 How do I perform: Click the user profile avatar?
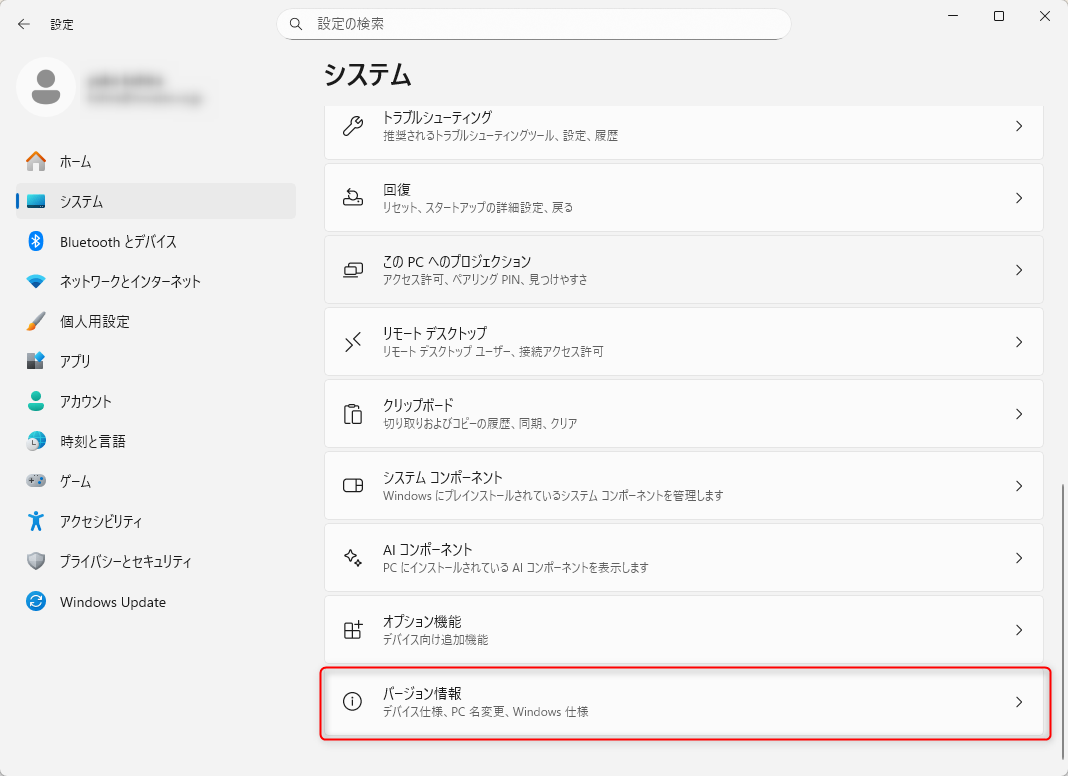click(x=46, y=87)
